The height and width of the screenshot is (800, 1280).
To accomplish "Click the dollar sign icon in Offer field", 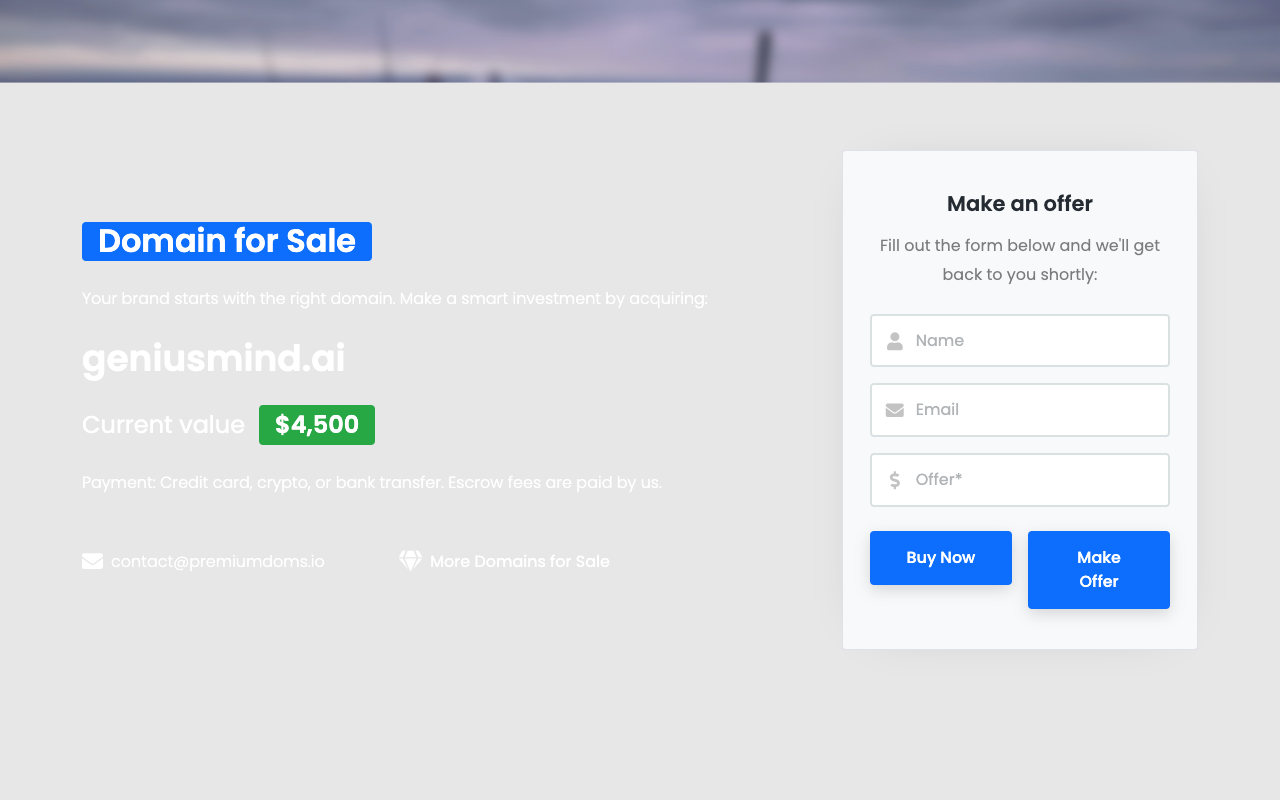I will pyautogui.click(x=895, y=480).
